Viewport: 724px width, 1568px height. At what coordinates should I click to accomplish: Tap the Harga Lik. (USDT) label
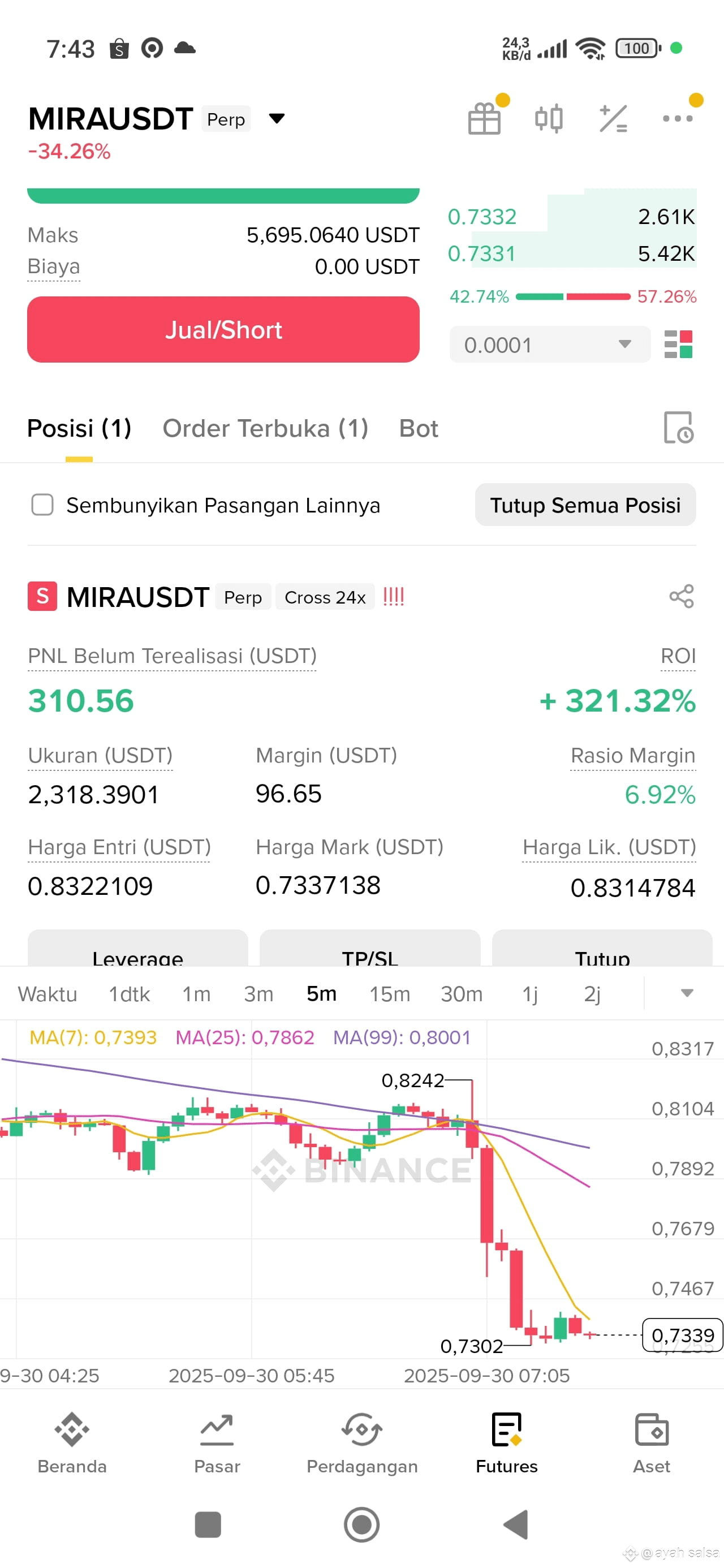pos(609,847)
